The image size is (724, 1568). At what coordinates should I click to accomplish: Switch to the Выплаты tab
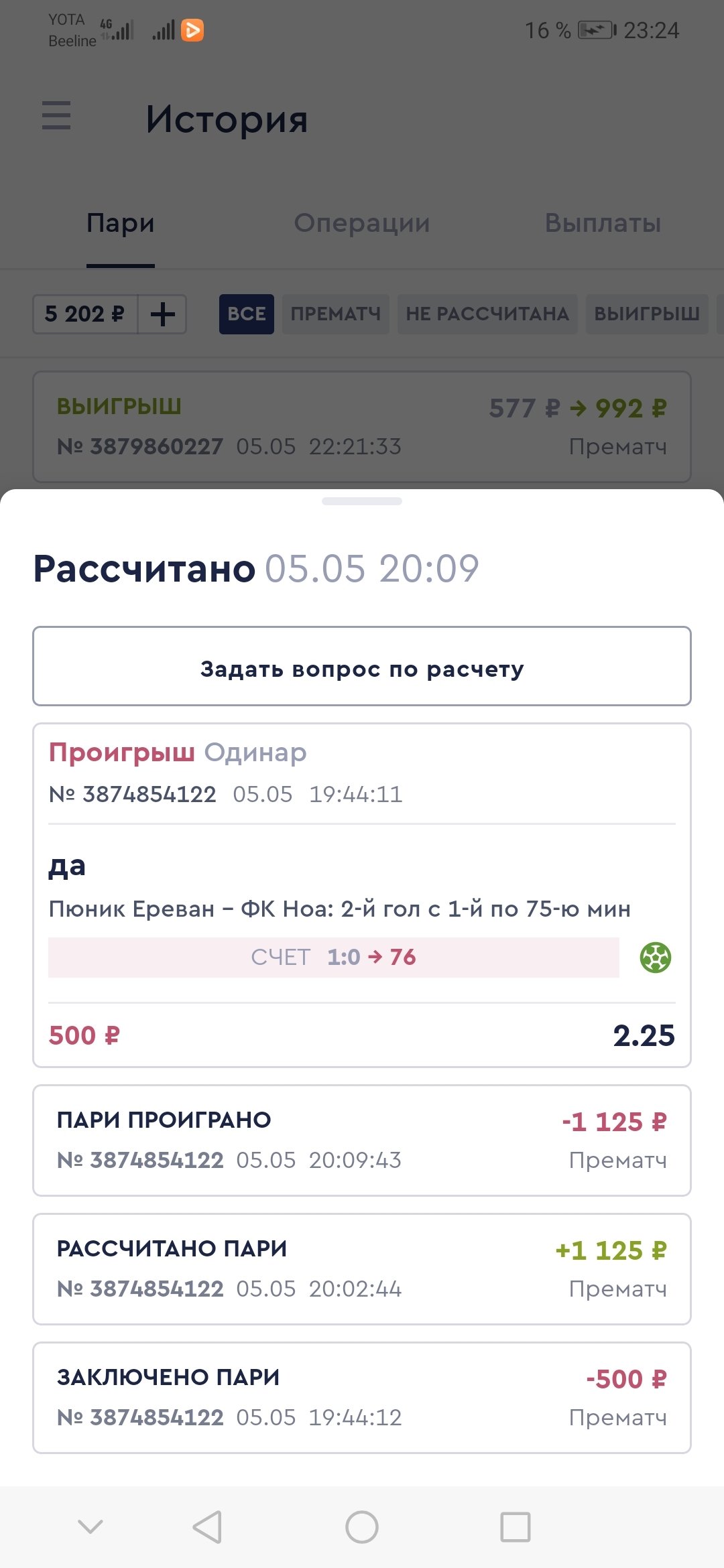tap(603, 223)
